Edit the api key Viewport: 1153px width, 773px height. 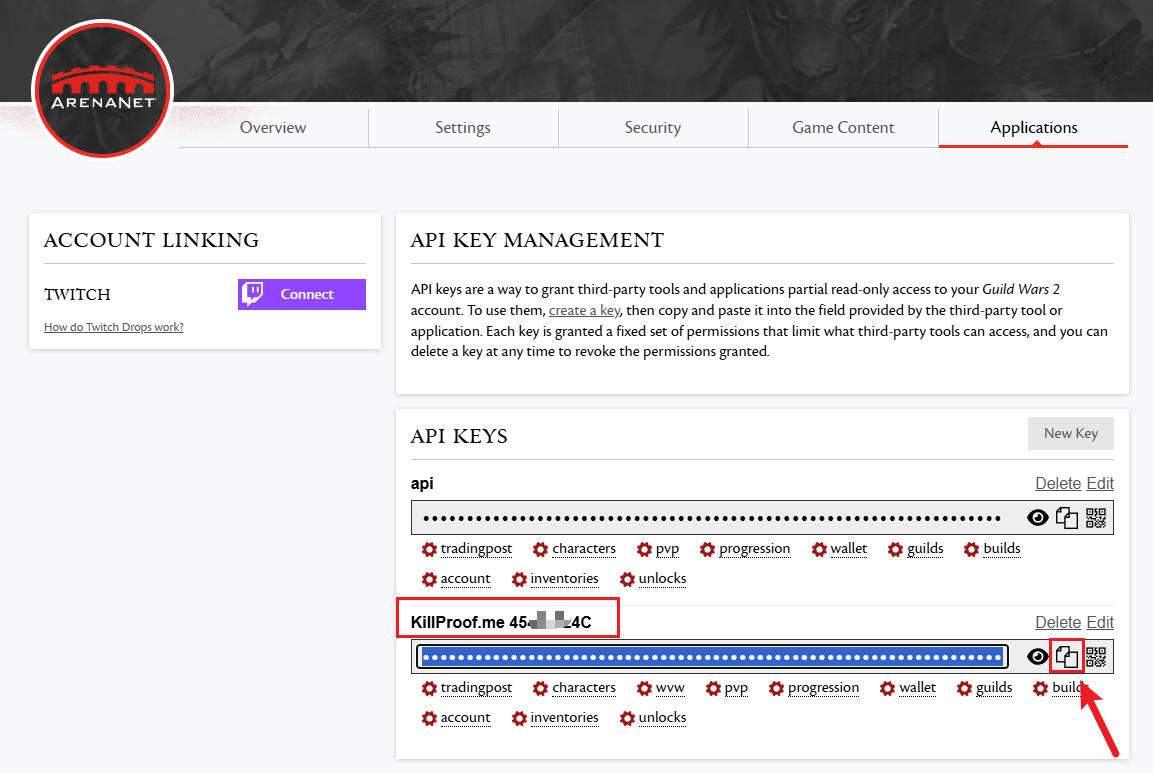point(1100,483)
